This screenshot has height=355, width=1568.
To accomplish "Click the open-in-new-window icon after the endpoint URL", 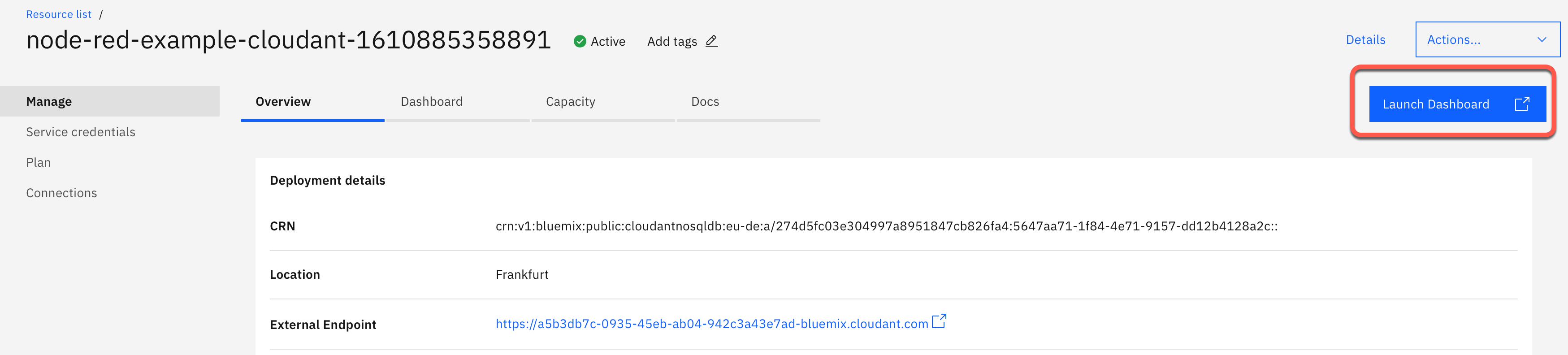I will click(x=939, y=321).
